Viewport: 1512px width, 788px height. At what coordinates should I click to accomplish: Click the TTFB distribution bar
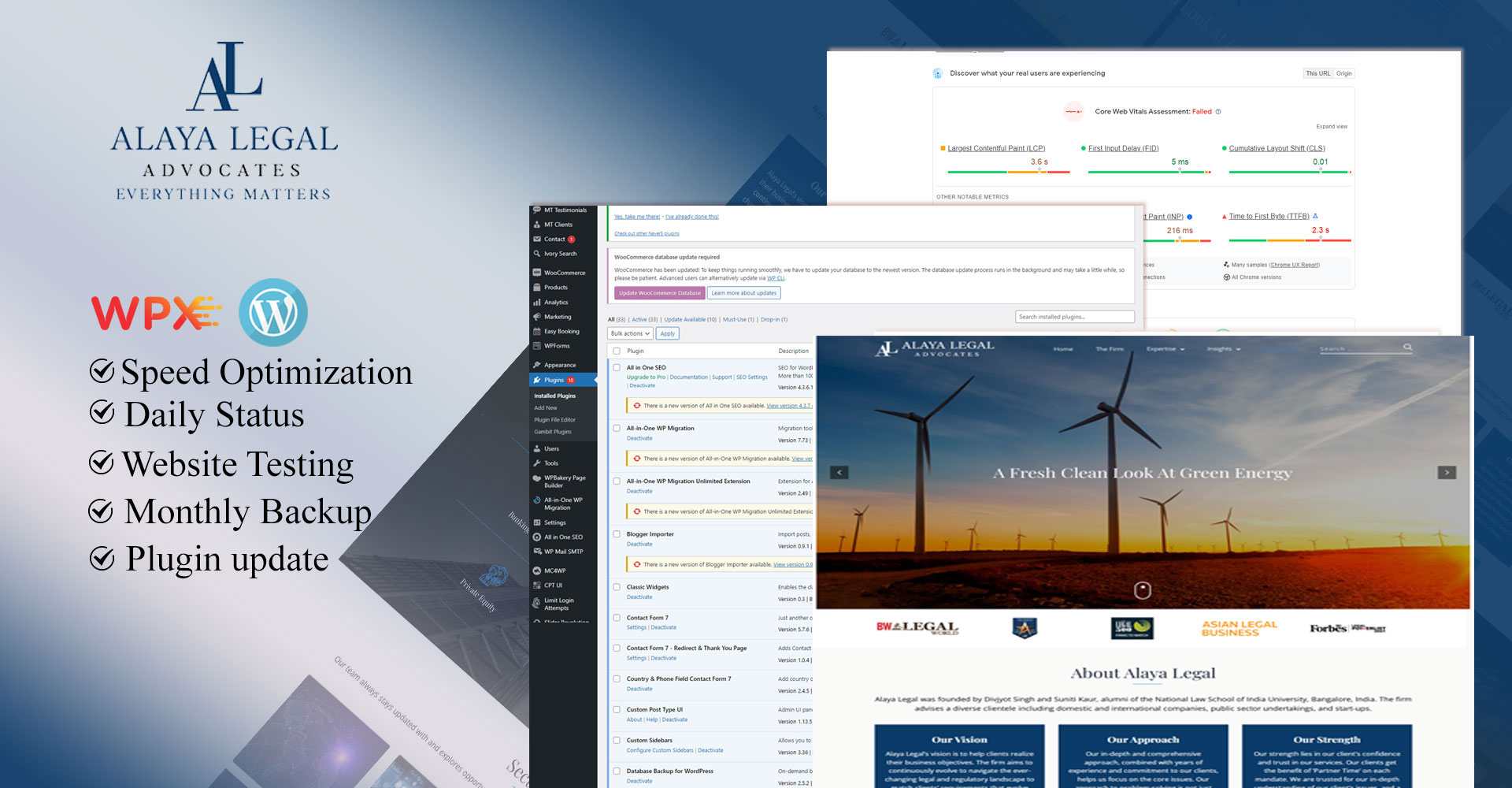point(1290,240)
